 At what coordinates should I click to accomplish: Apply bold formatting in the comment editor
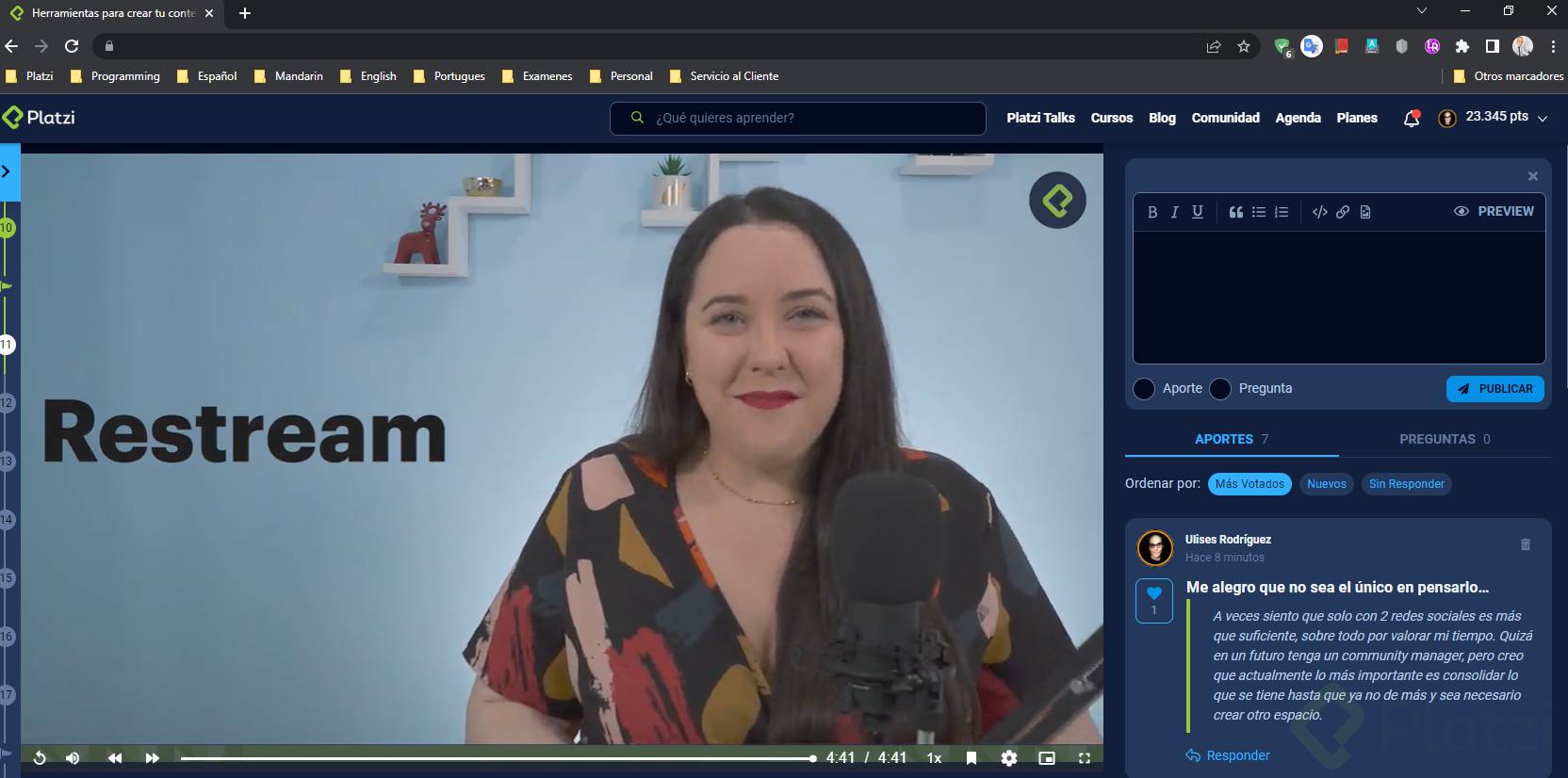1151,212
